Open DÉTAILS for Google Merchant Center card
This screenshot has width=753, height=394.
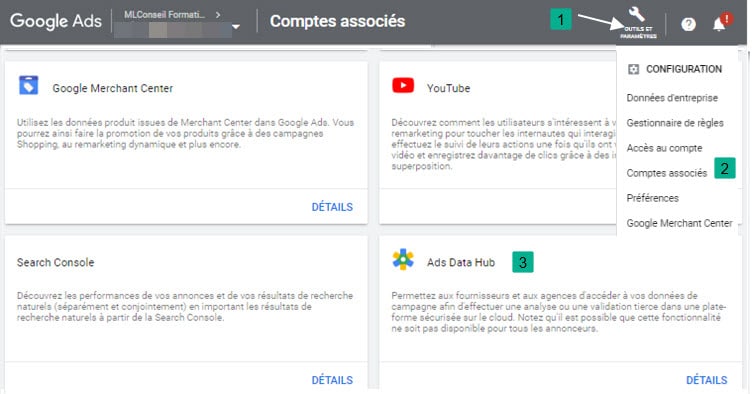(x=332, y=207)
